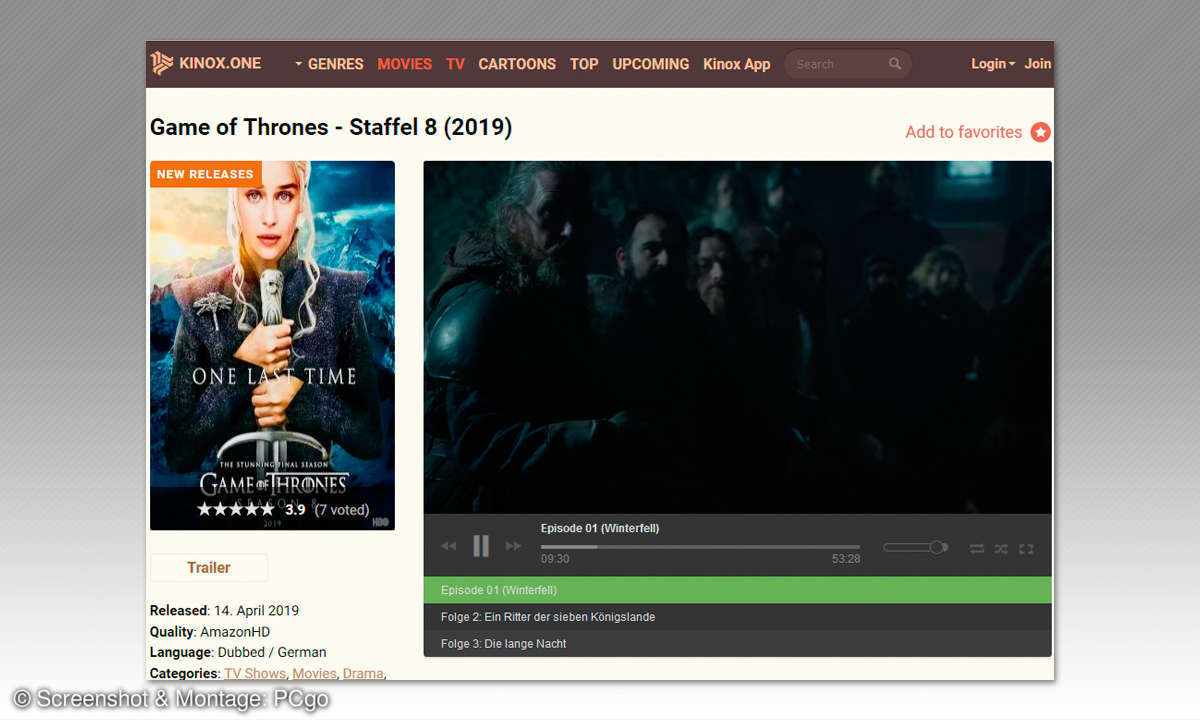Click the NEW RELEASES badge
The image size is (1200, 720).
click(205, 174)
